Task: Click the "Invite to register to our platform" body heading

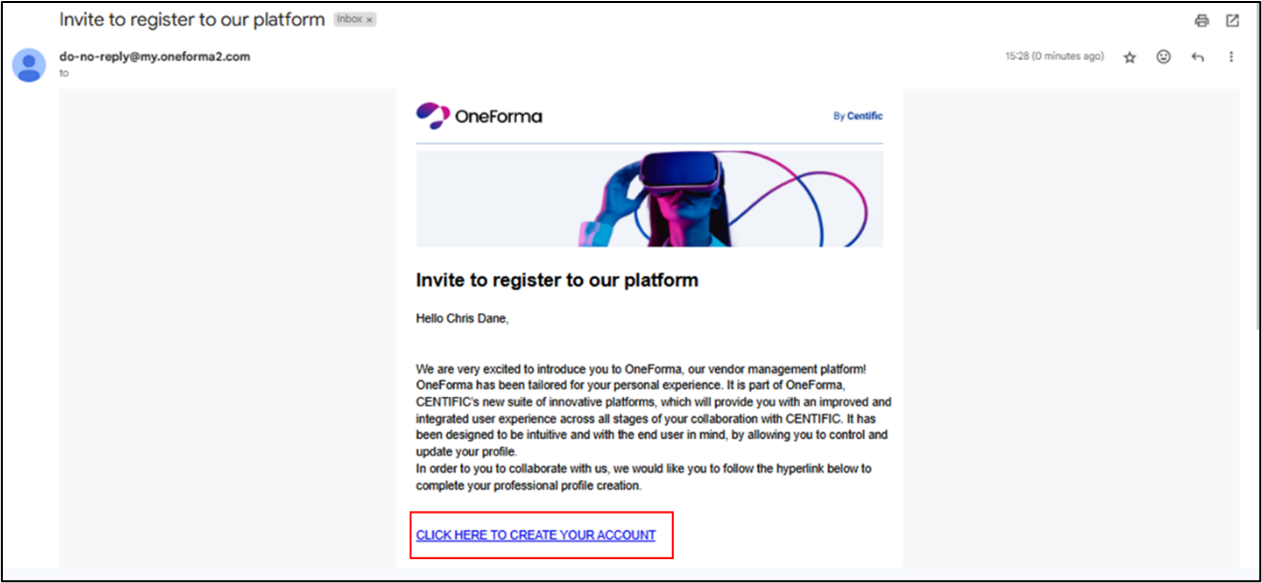Action: coord(557,280)
